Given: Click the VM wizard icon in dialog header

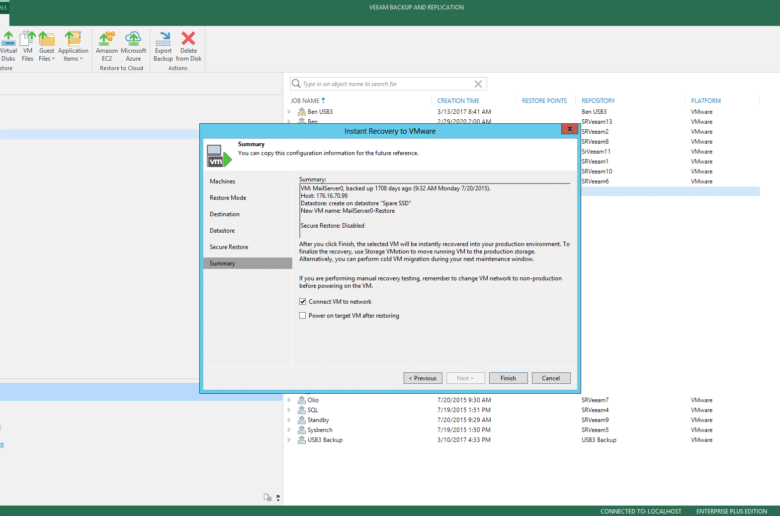Looking at the screenshot, I should [x=219, y=156].
